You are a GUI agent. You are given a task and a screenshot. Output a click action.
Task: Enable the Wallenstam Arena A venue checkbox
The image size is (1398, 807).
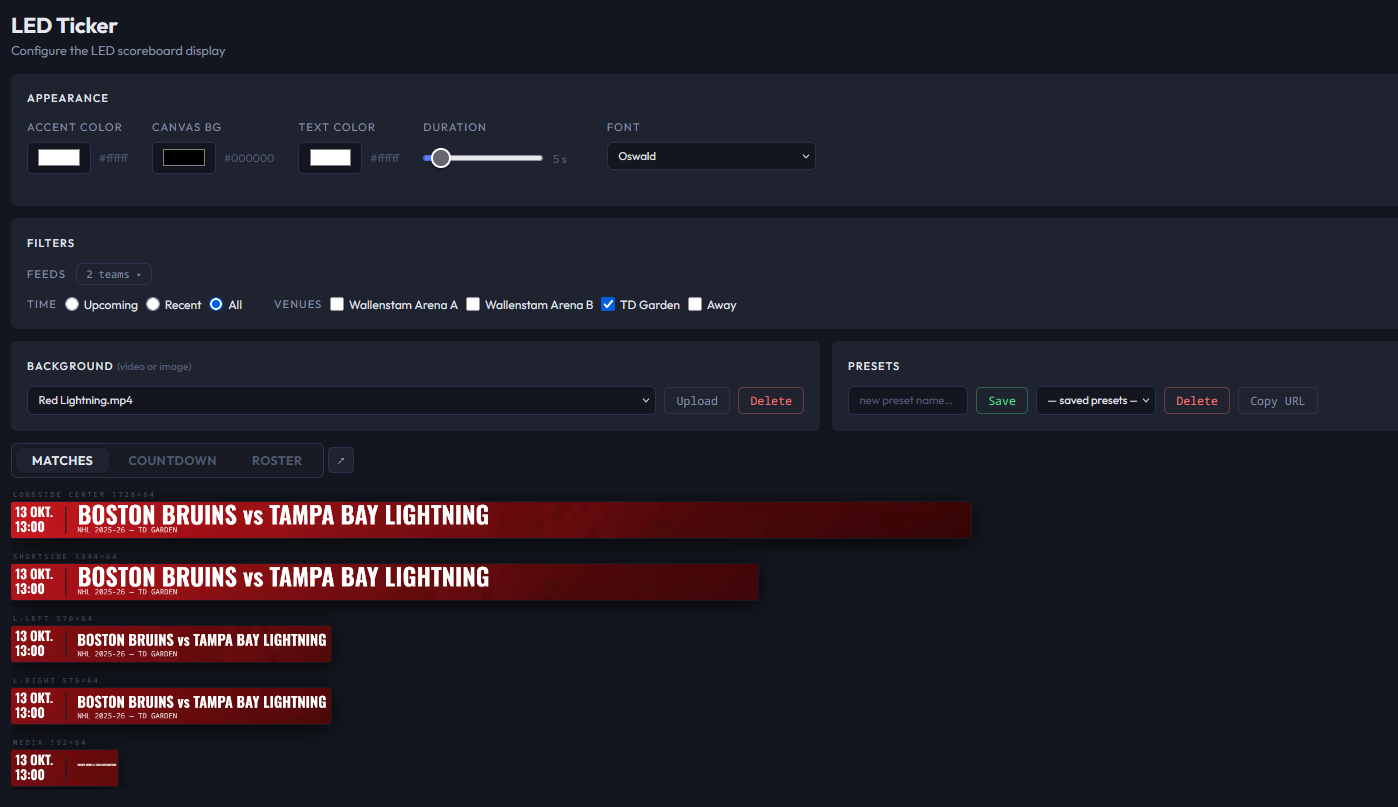[x=337, y=304]
